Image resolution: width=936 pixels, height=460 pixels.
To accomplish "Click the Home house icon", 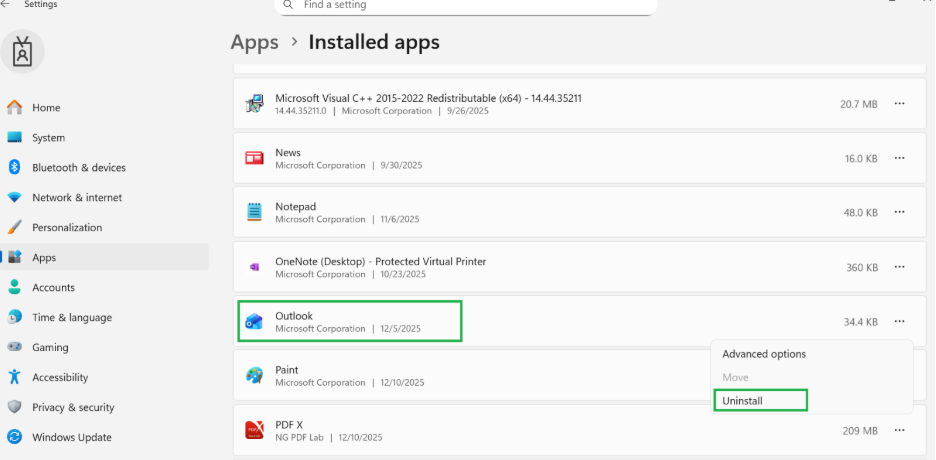I will [15, 107].
